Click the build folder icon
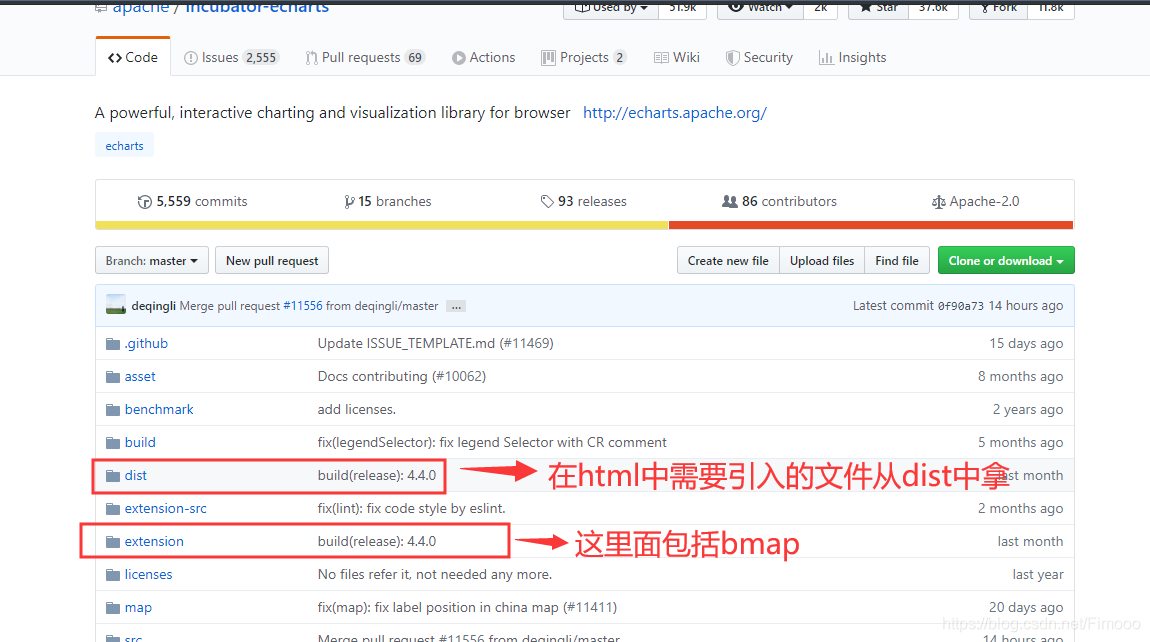This screenshot has height=642, width=1150. 113,443
